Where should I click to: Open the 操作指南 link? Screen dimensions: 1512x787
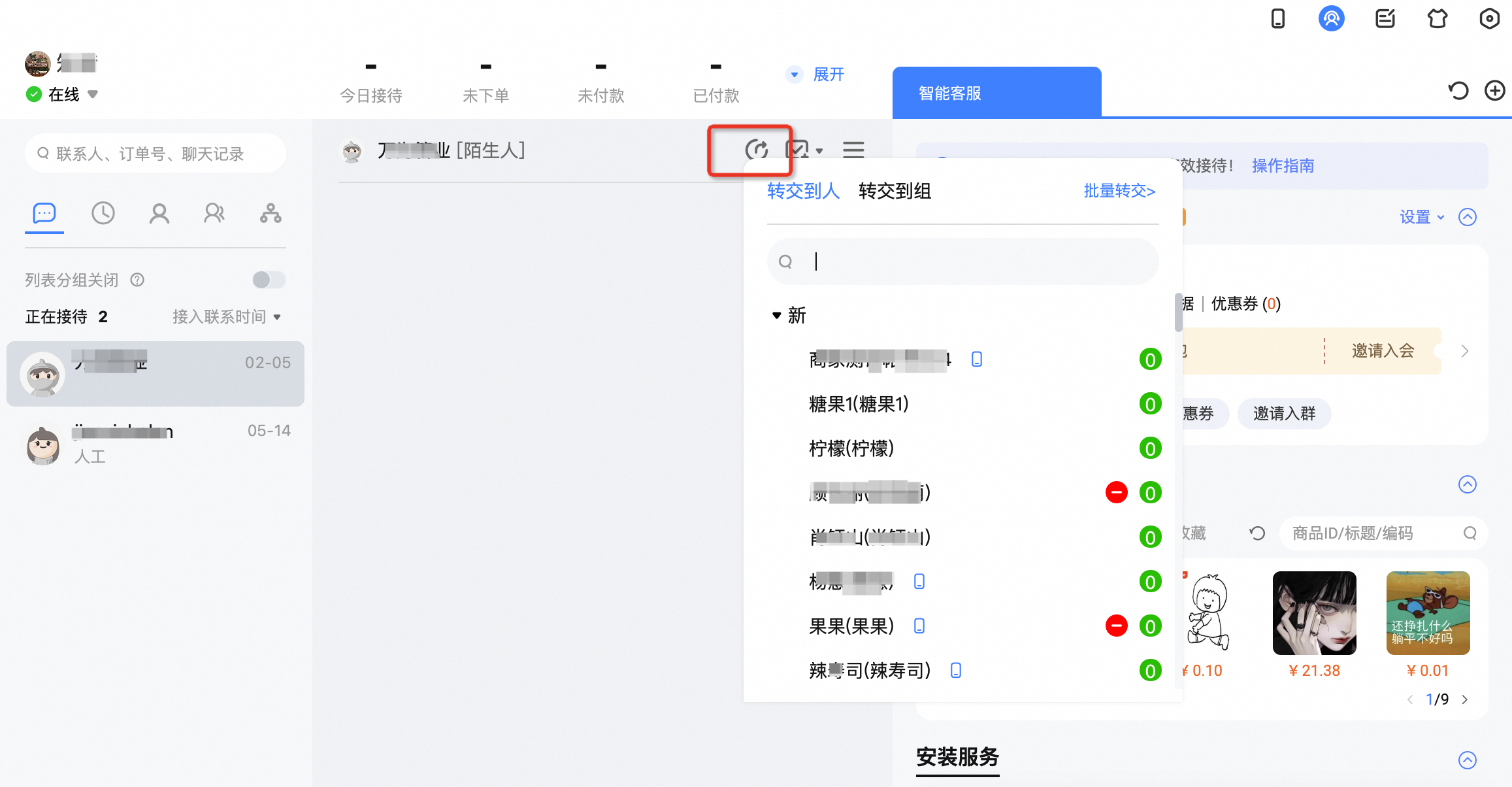point(1283,166)
